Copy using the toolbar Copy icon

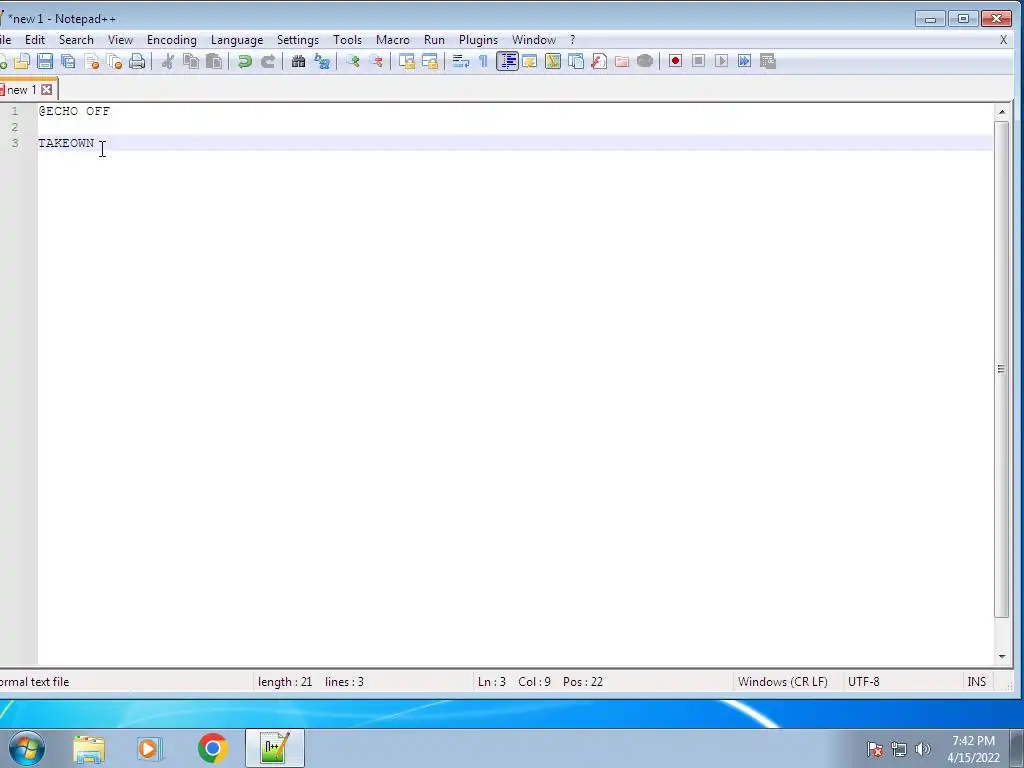tap(191, 61)
